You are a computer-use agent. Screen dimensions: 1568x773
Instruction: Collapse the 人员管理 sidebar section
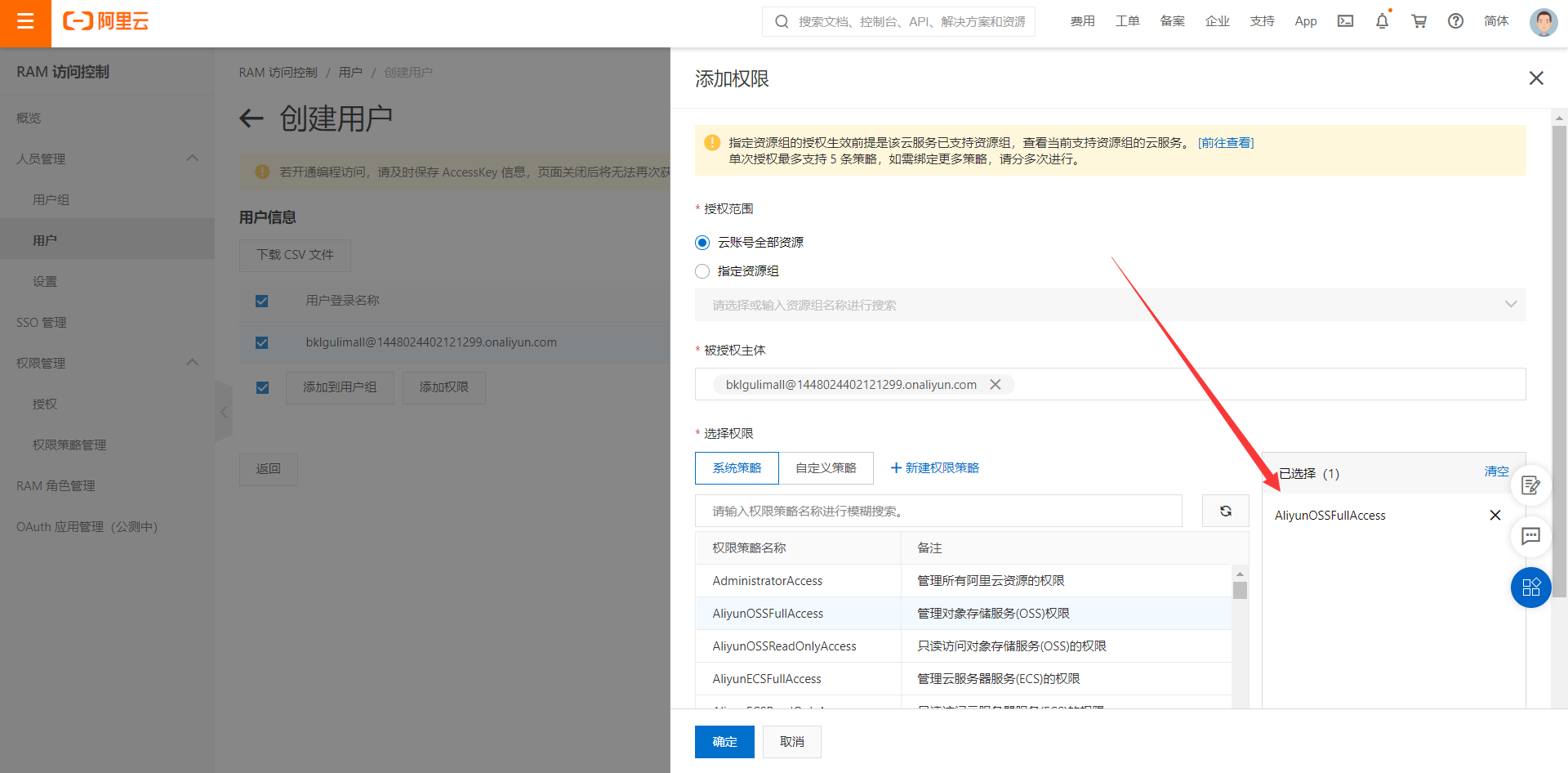[x=193, y=158]
